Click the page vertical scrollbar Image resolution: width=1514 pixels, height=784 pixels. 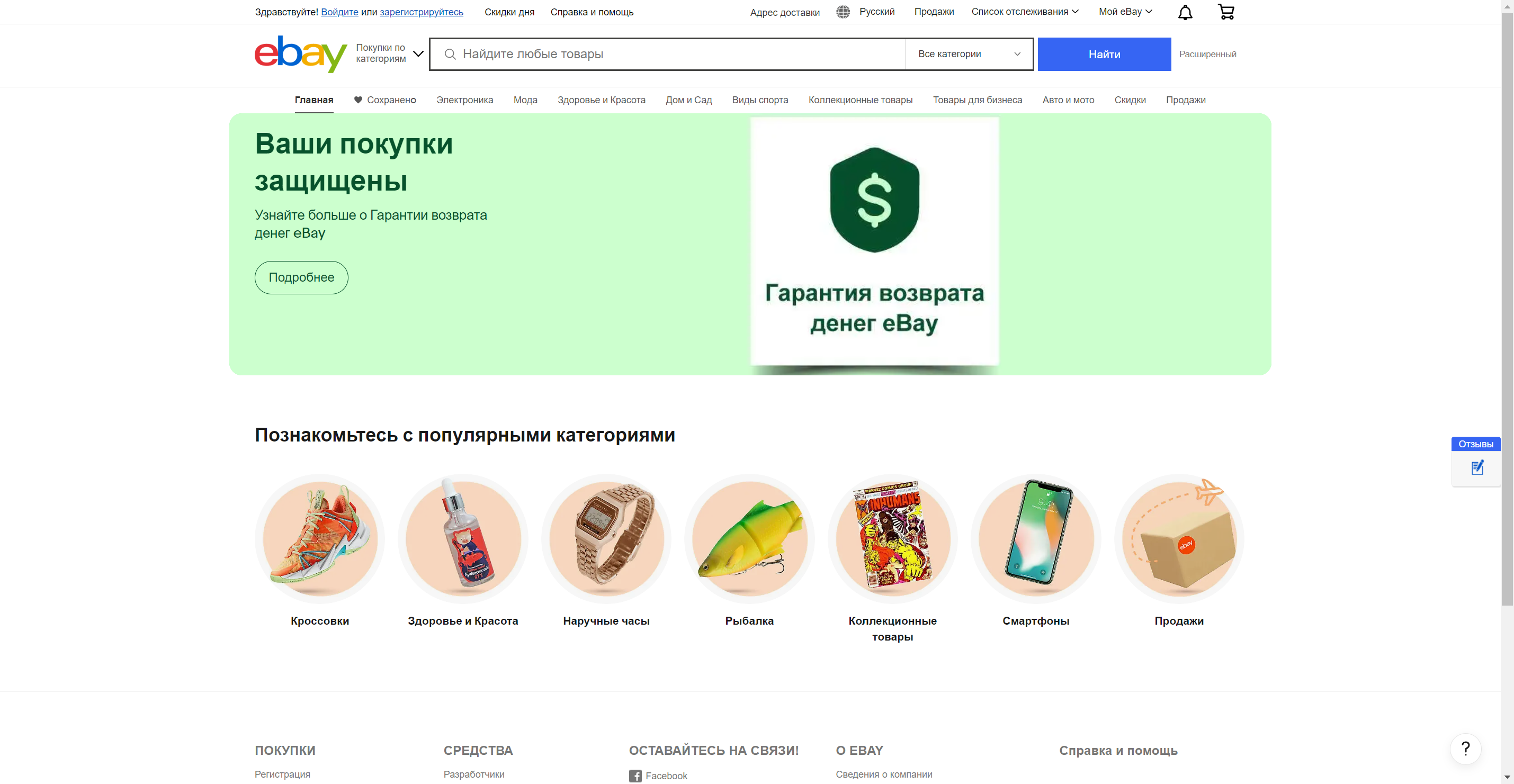click(1507, 305)
